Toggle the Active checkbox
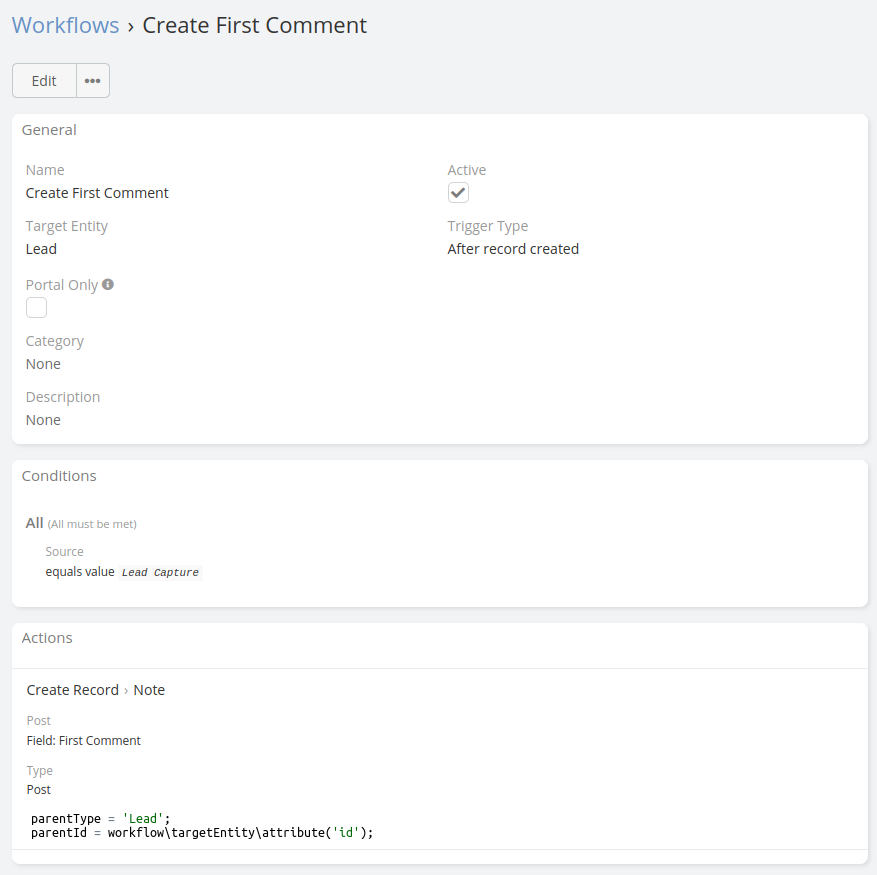This screenshot has width=877, height=875. coord(458,193)
